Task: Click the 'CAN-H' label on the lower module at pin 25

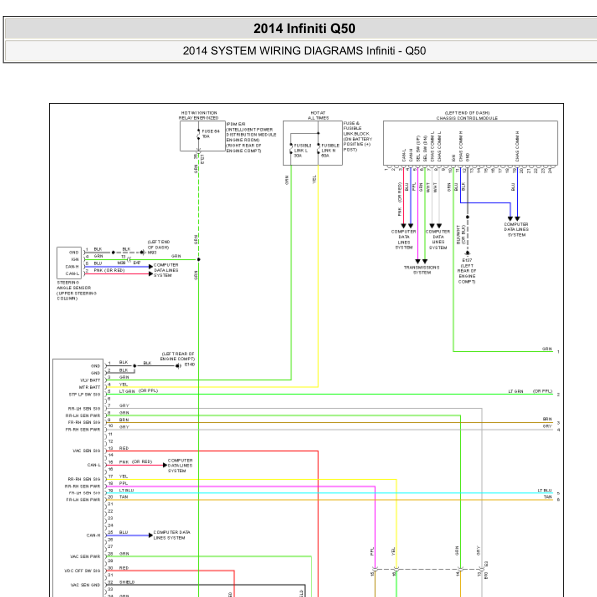Action: [93, 535]
